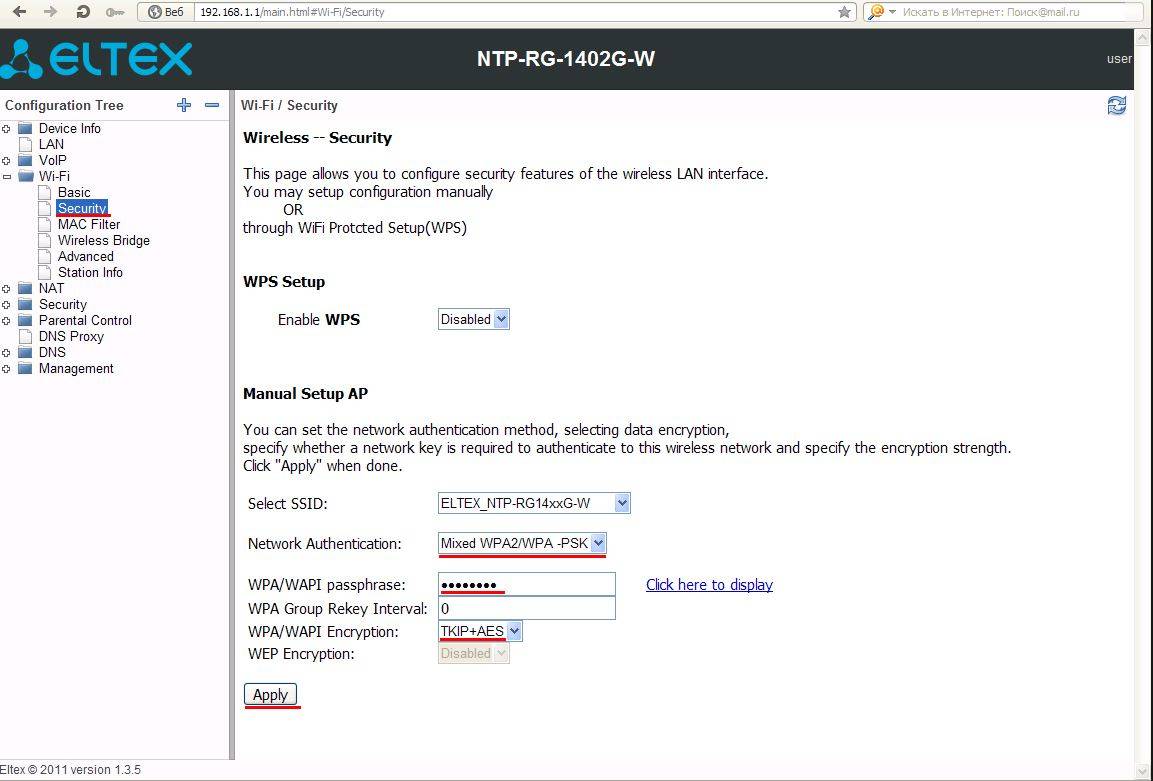Click the LAN page icon
This screenshot has width=1153, height=781.
[26, 144]
